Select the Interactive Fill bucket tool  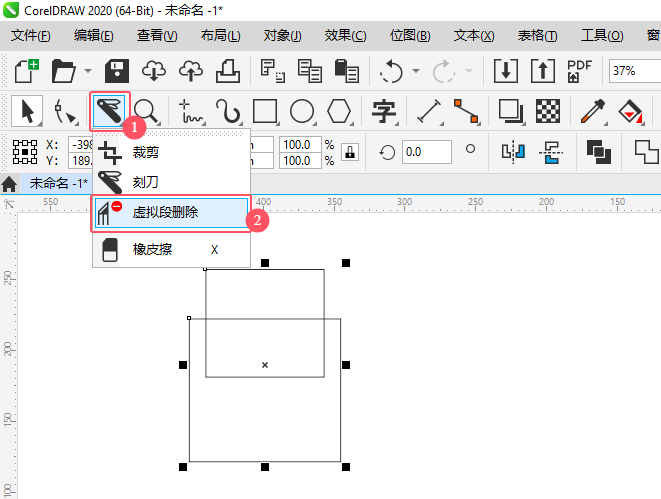coord(630,111)
